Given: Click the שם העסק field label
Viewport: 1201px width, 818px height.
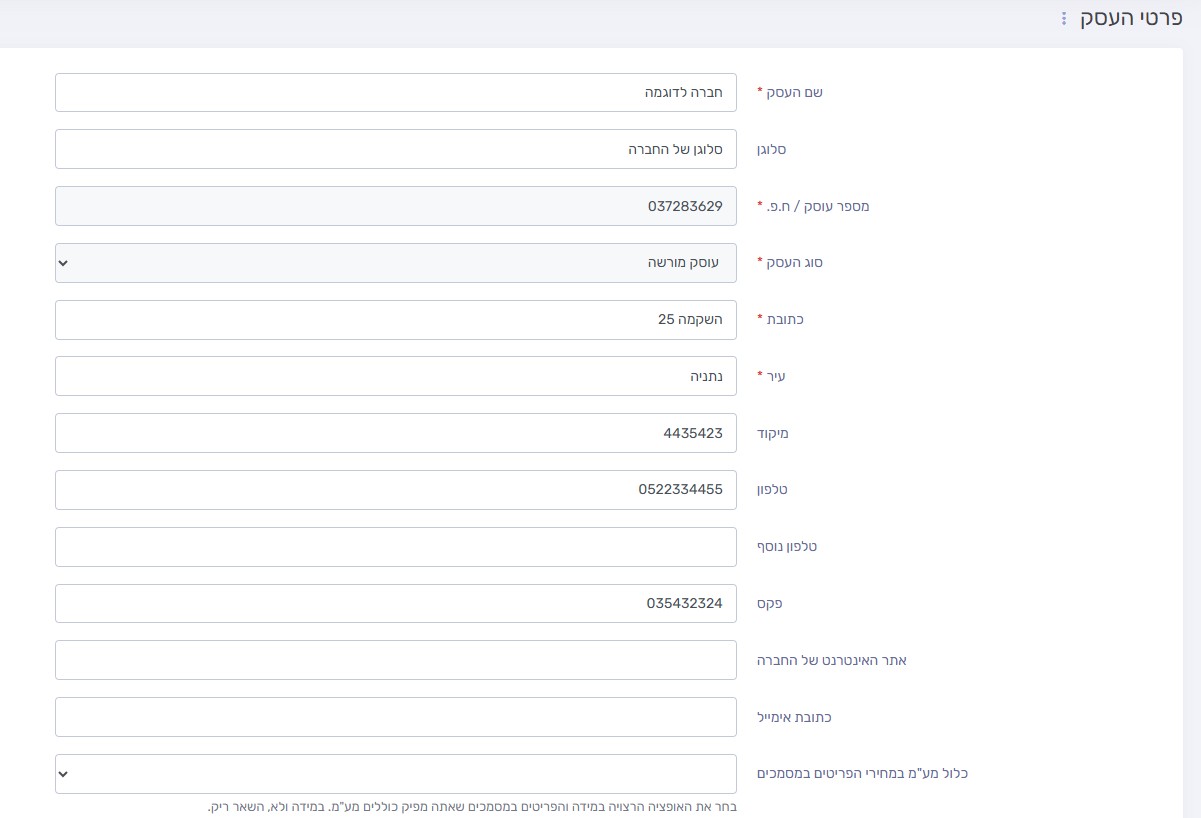Looking at the screenshot, I should [x=793, y=92].
